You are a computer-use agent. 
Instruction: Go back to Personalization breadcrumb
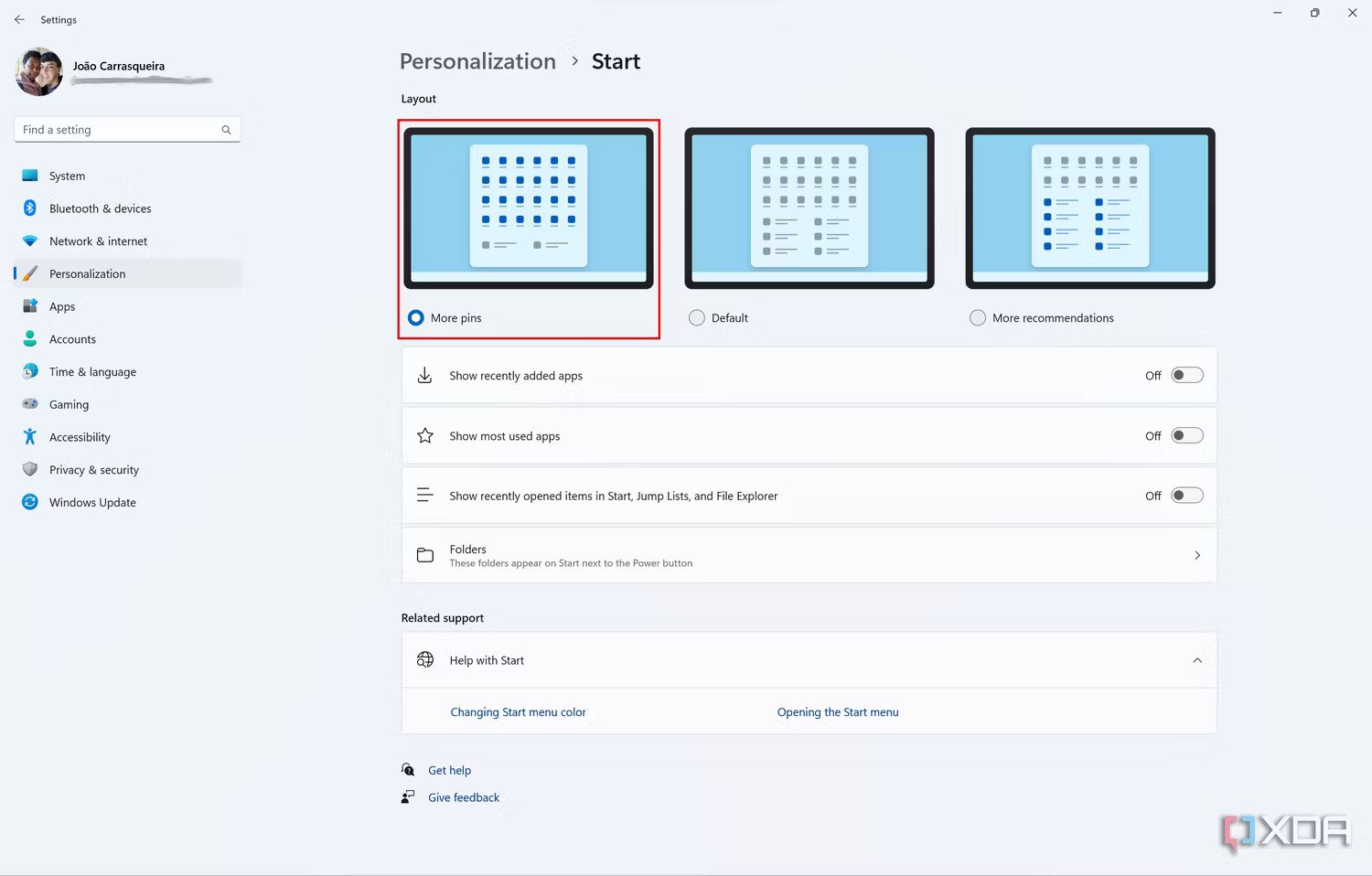(477, 61)
